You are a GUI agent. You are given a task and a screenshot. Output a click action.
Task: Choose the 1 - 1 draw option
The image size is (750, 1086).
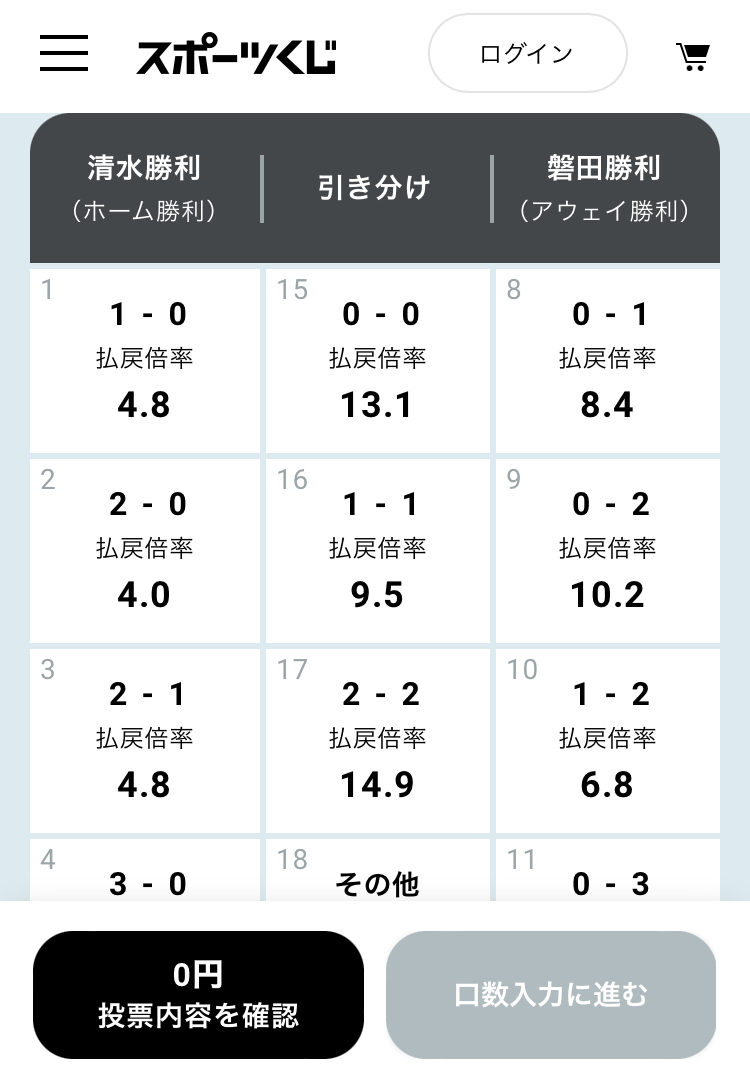pyautogui.click(x=377, y=551)
